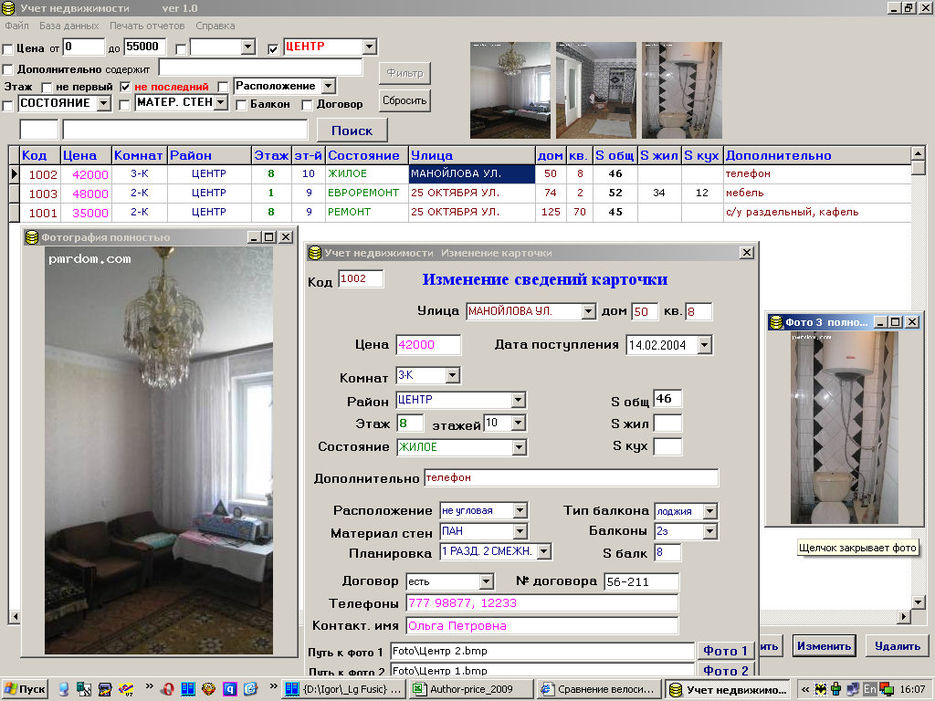Click the Фото 1 button in the card
Image resolution: width=935 pixels, height=701 pixels.
[725, 651]
